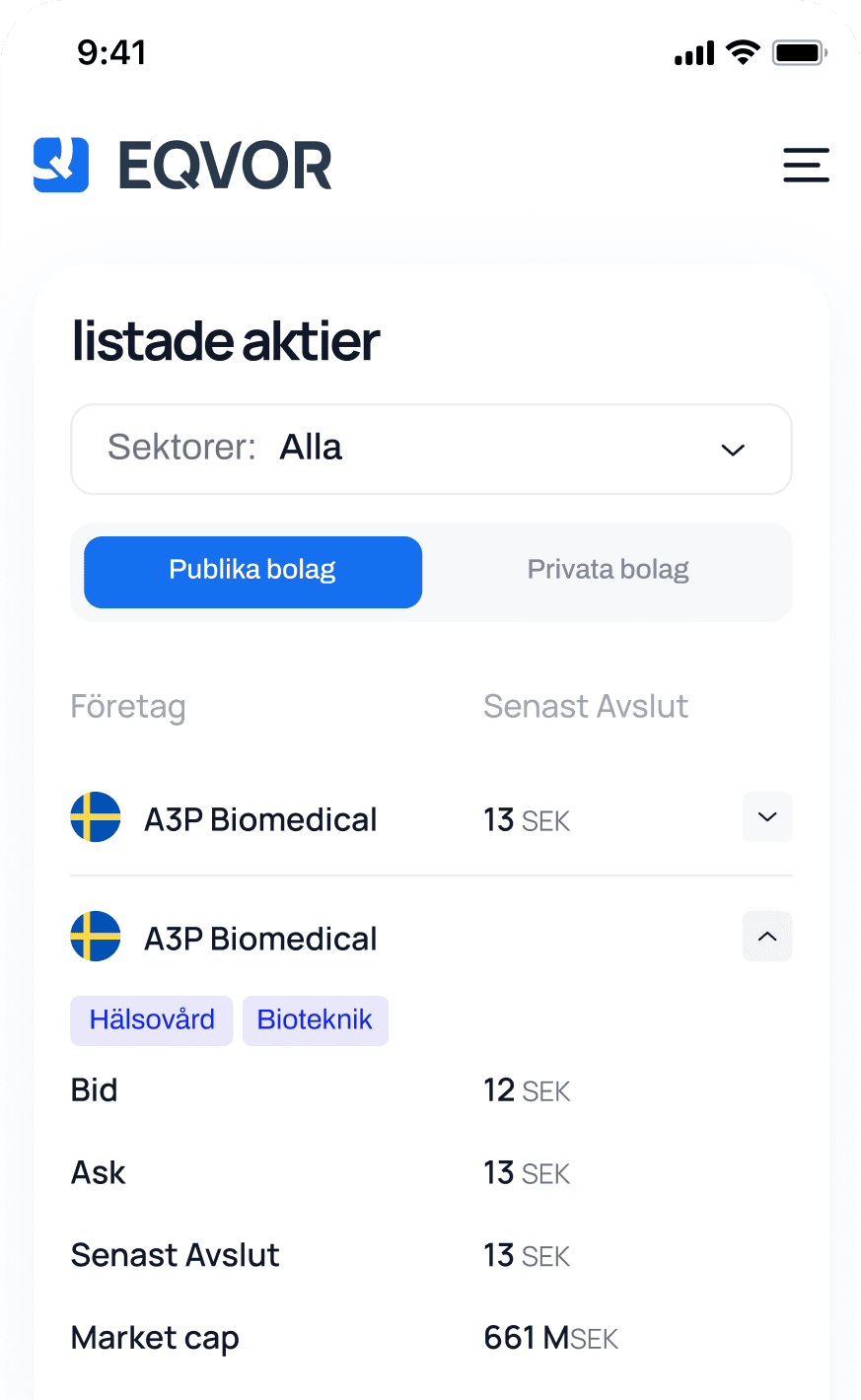Open the hamburger menu icon
Image resolution: width=861 pixels, height=1400 pixels.
[x=806, y=165]
